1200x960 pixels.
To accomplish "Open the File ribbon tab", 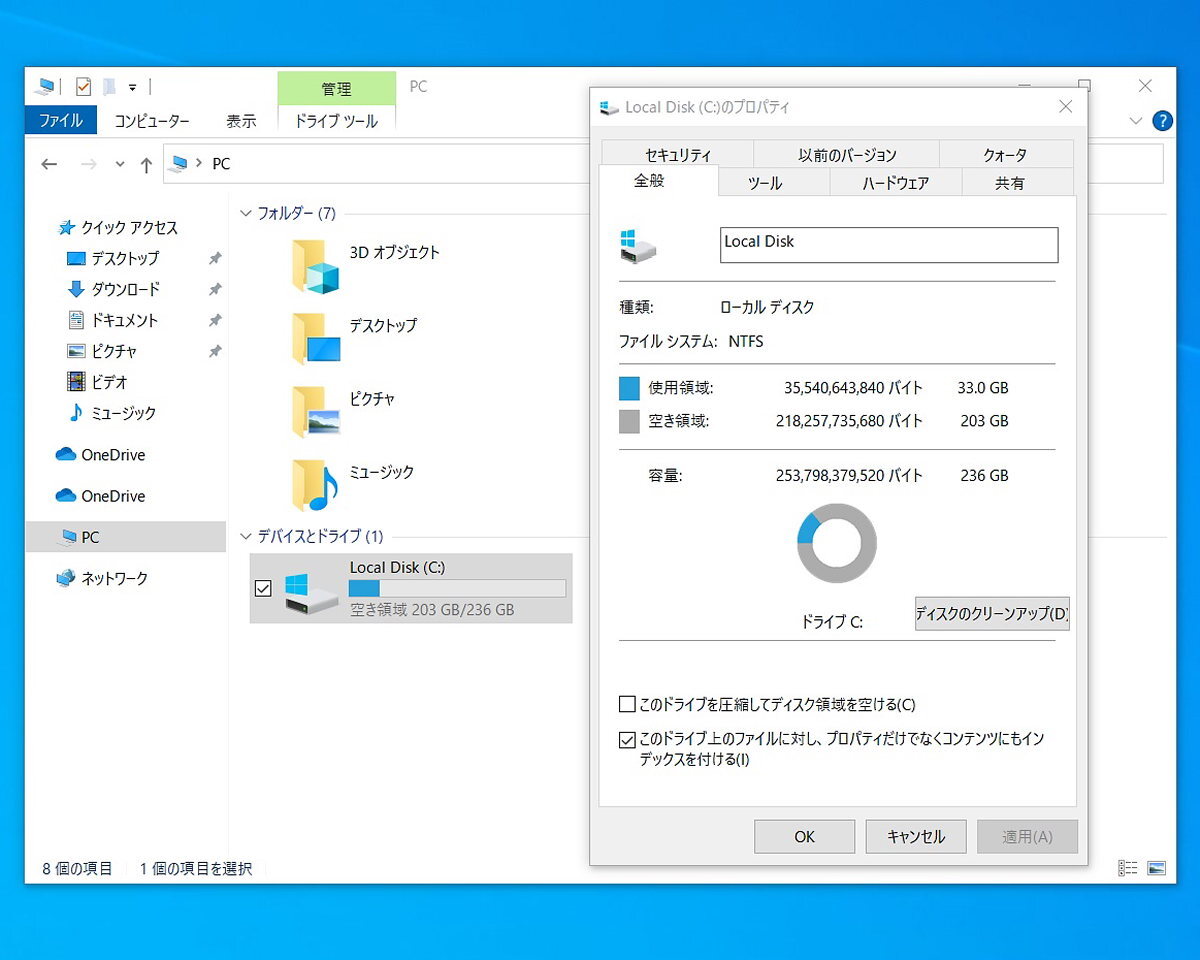I will [x=61, y=120].
